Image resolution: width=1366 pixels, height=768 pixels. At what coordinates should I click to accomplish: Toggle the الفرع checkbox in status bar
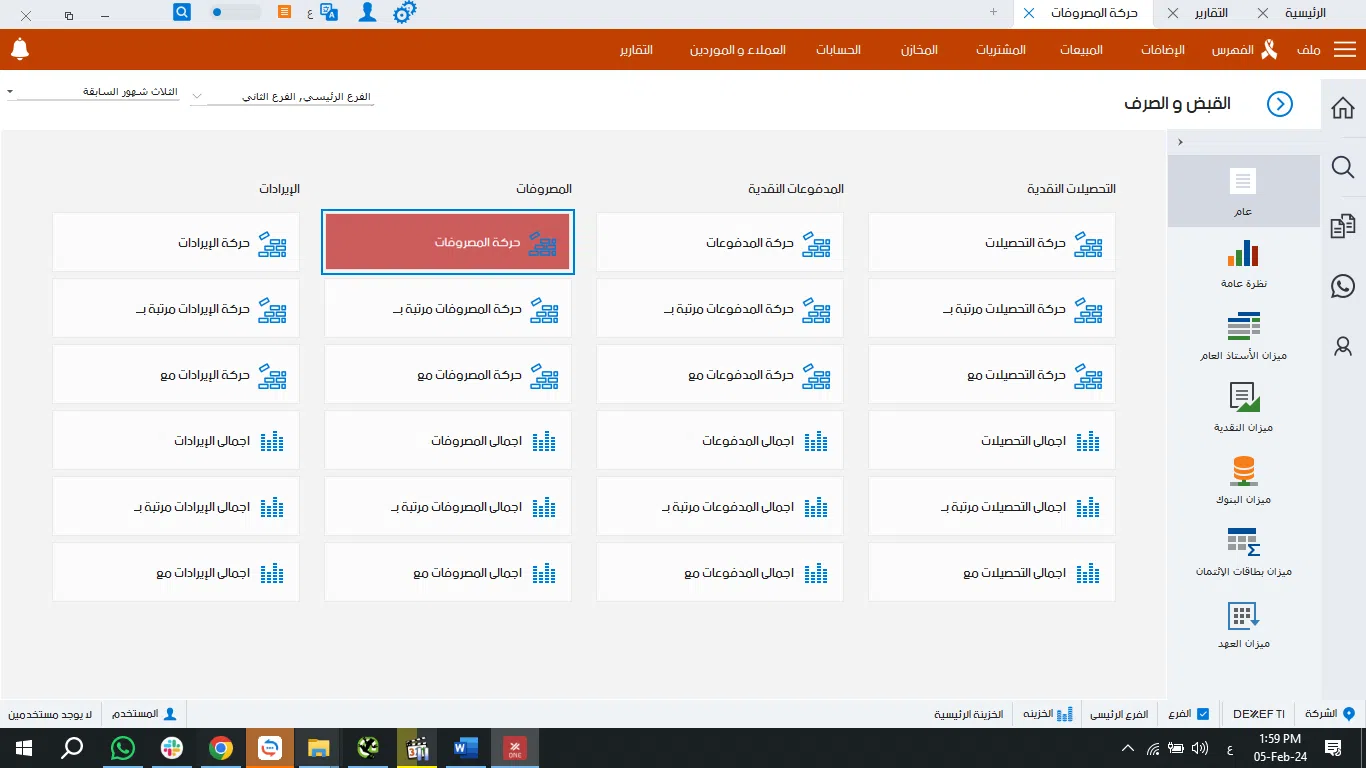click(1203, 714)
